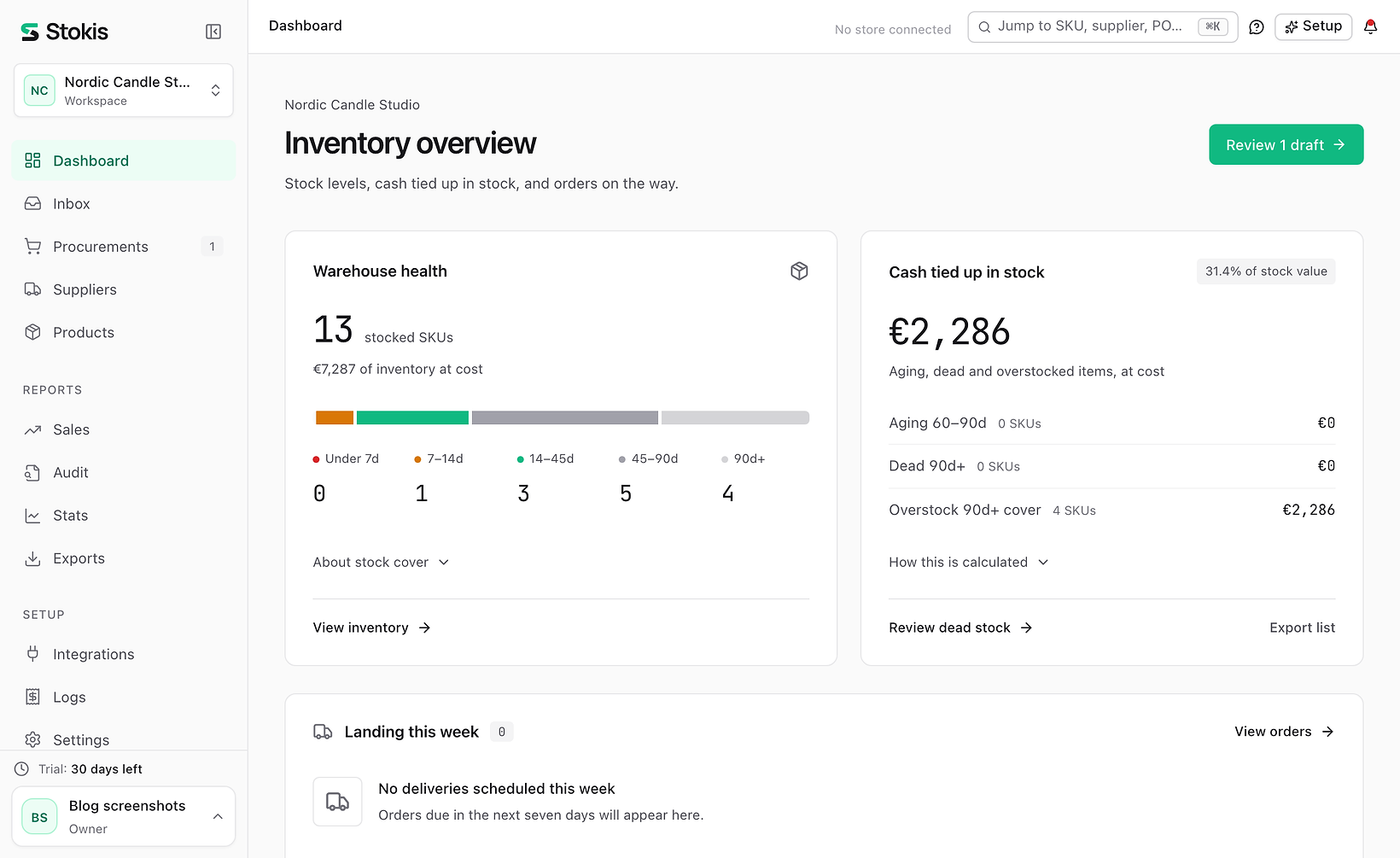
Task: Go to Dashboard in sidebar
Action: [x=124, y=161]
